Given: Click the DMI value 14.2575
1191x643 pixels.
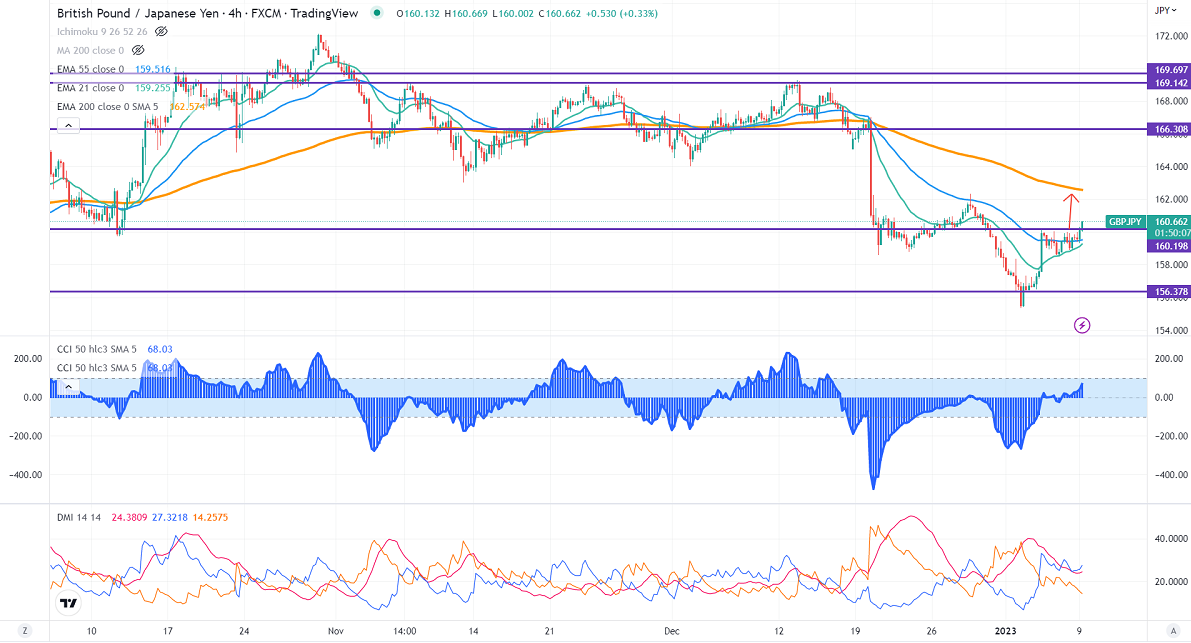Looking at the screenshot, I should 210,518.
